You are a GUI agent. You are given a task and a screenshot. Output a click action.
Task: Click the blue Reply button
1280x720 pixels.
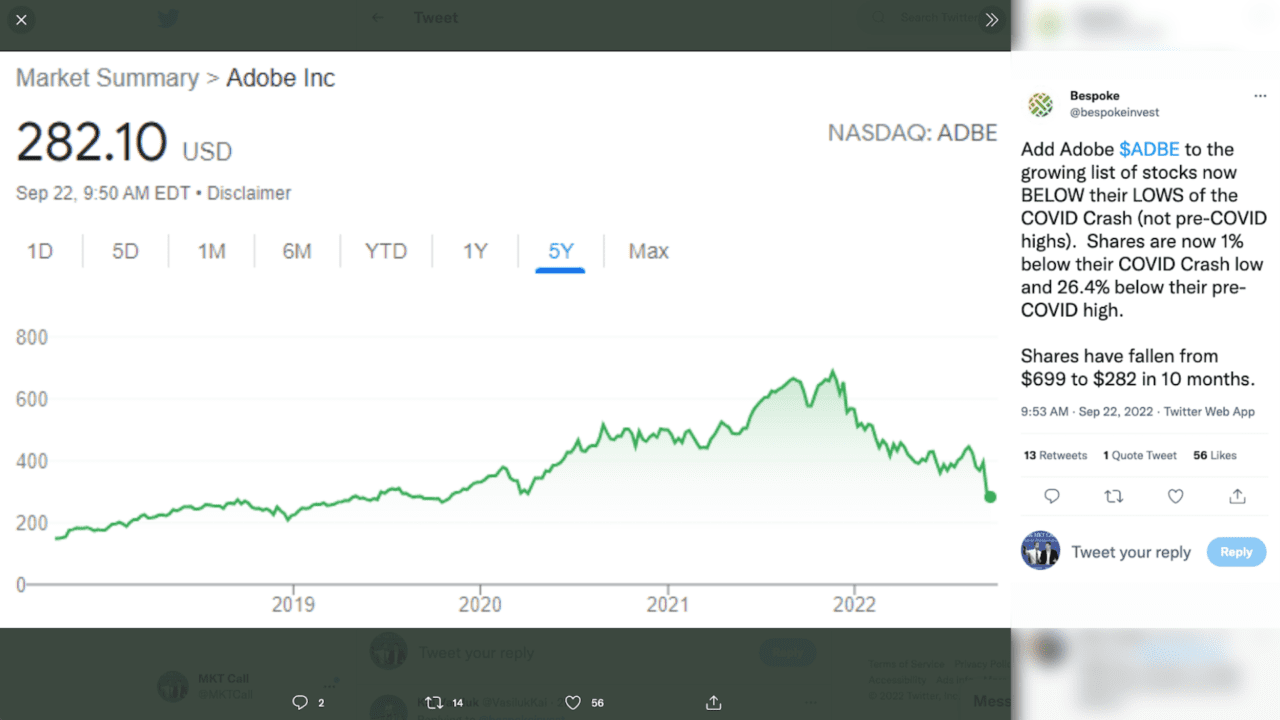coord(1236,552)
